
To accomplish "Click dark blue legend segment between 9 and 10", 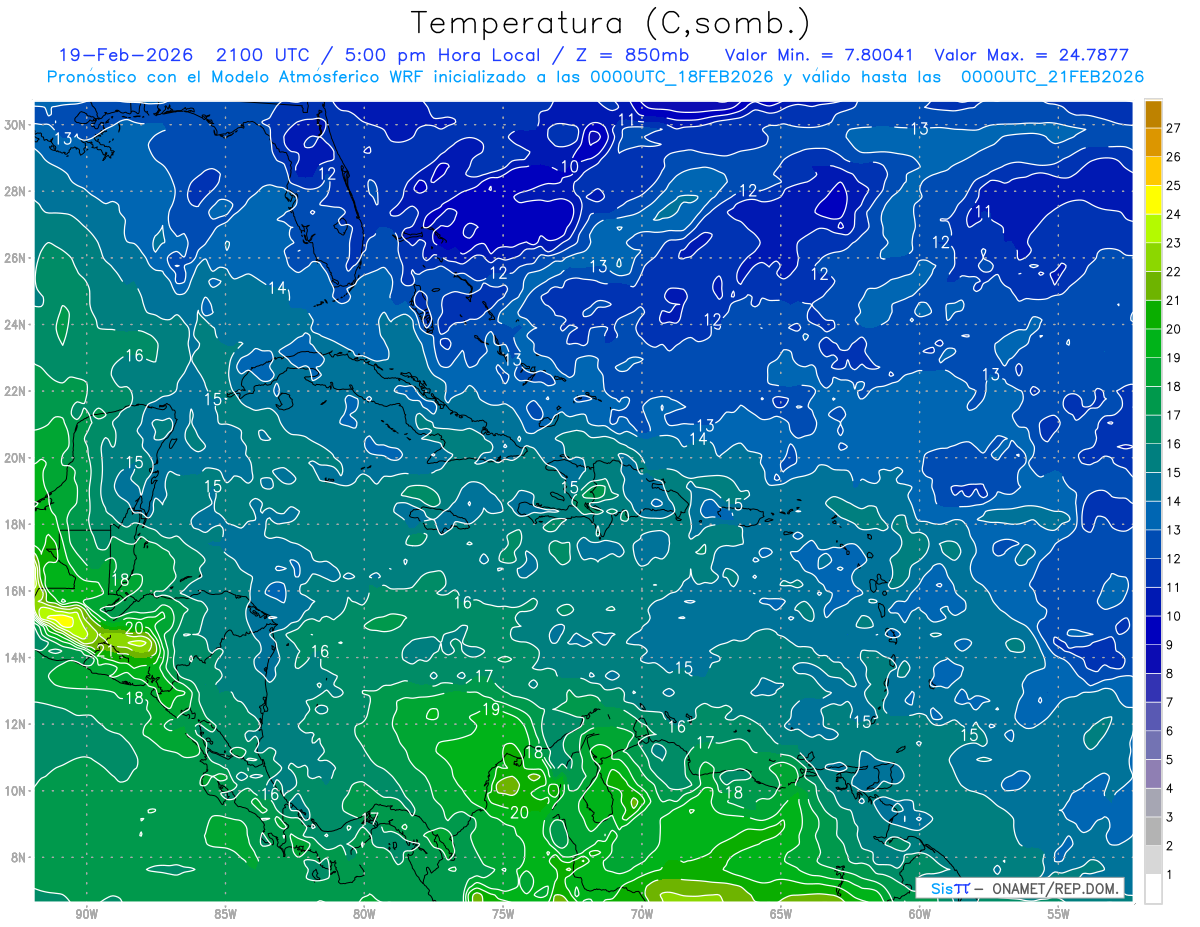I will tap(1153, 631).
